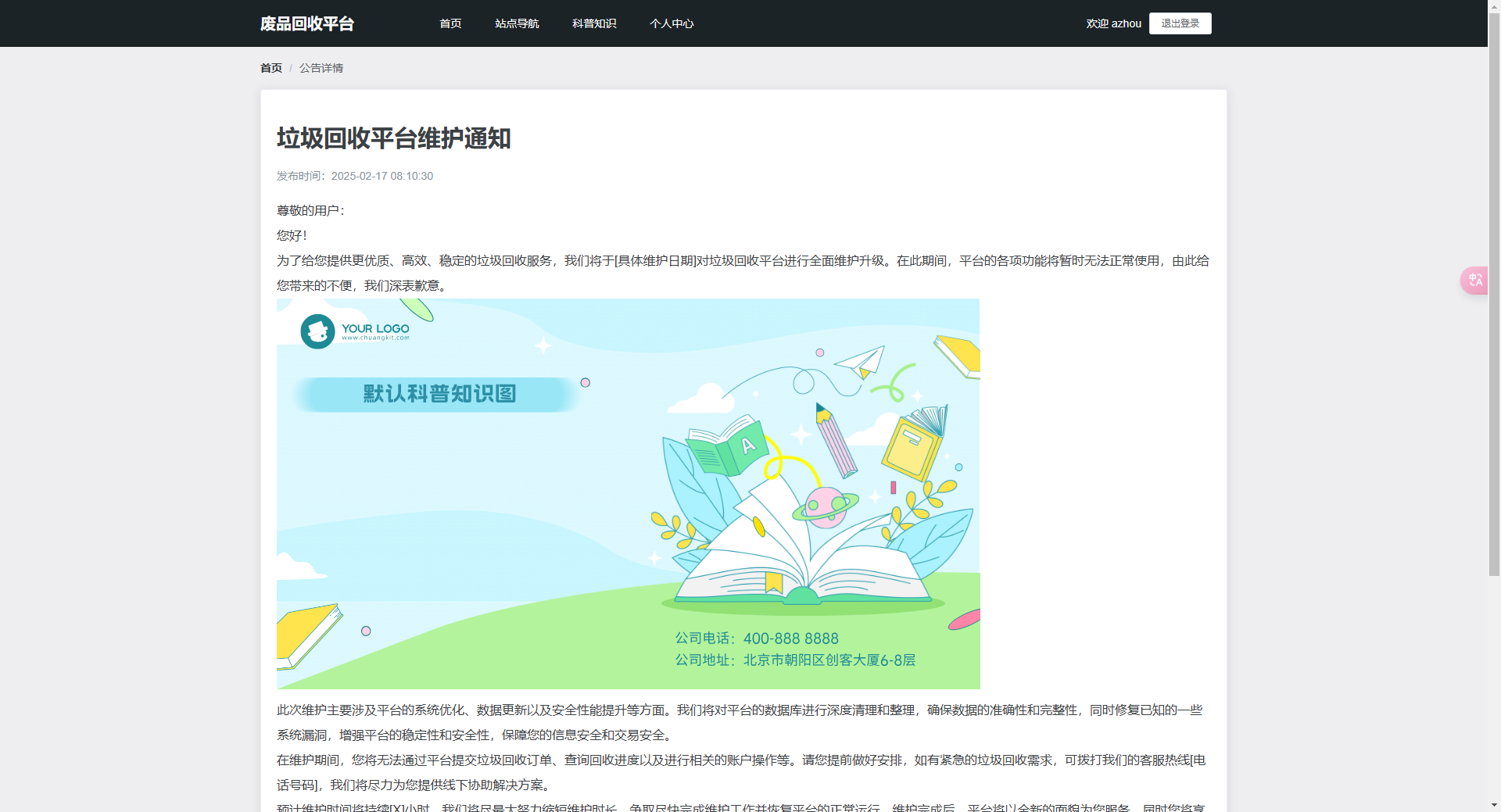Go to the 科普知识 menu item
Screen dimensions: 1501x812
(594, 23)
